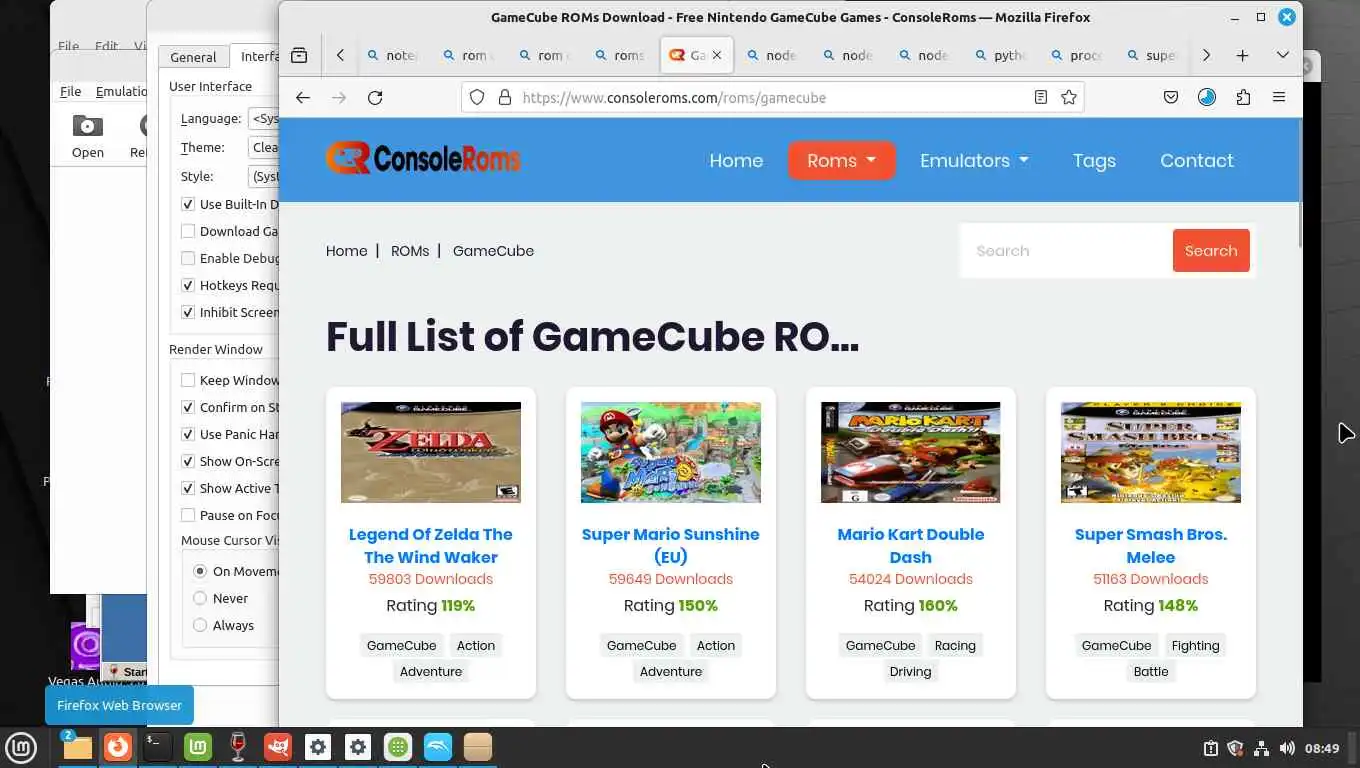Viewport: 1360px width, 768px height.
Task: Toggle Hotkeys Require focus checkbox
Action: 188,285
